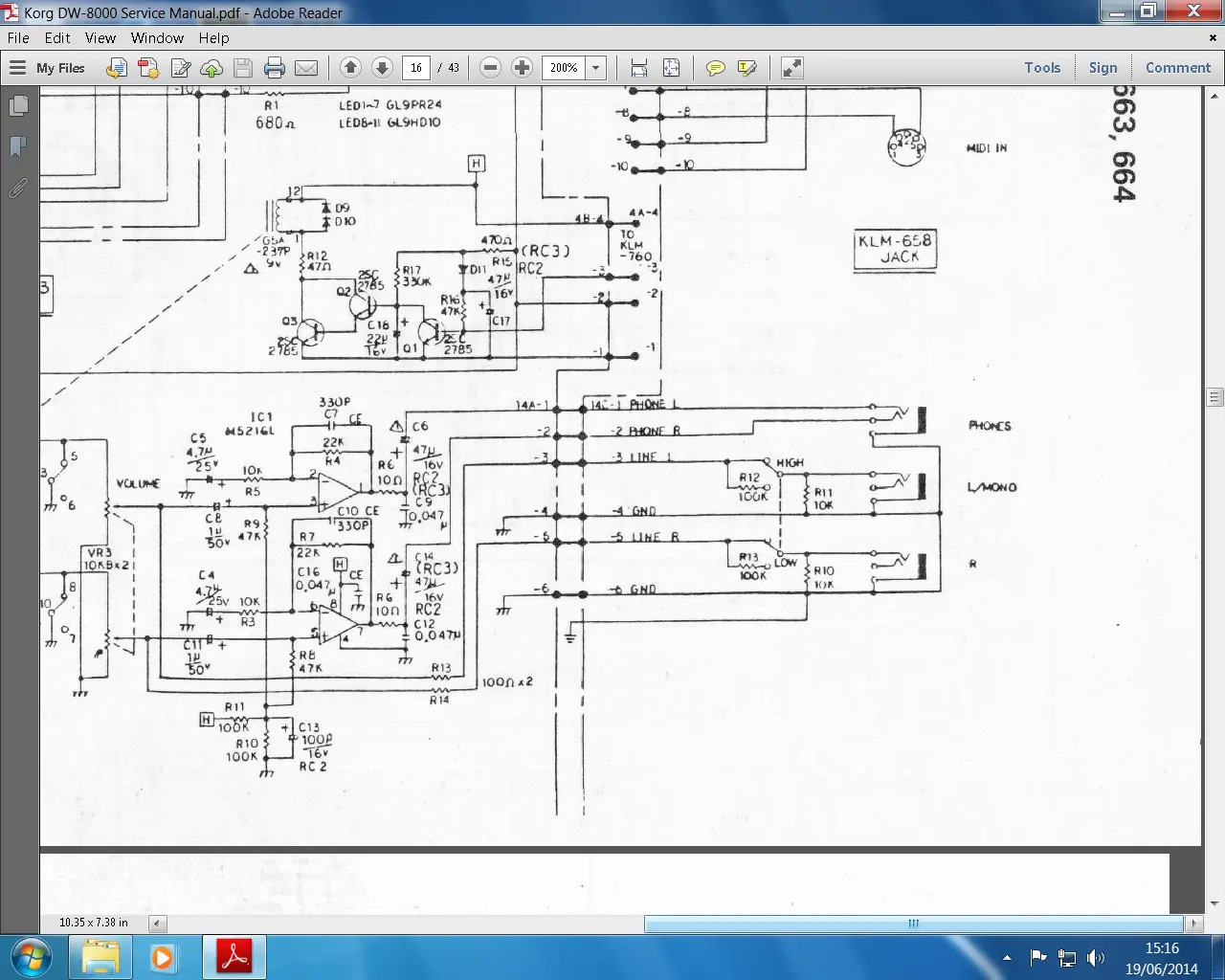Click the vertical scrollbar down arrow
Screen dimensions: 1225x980
pos(1214,903)
